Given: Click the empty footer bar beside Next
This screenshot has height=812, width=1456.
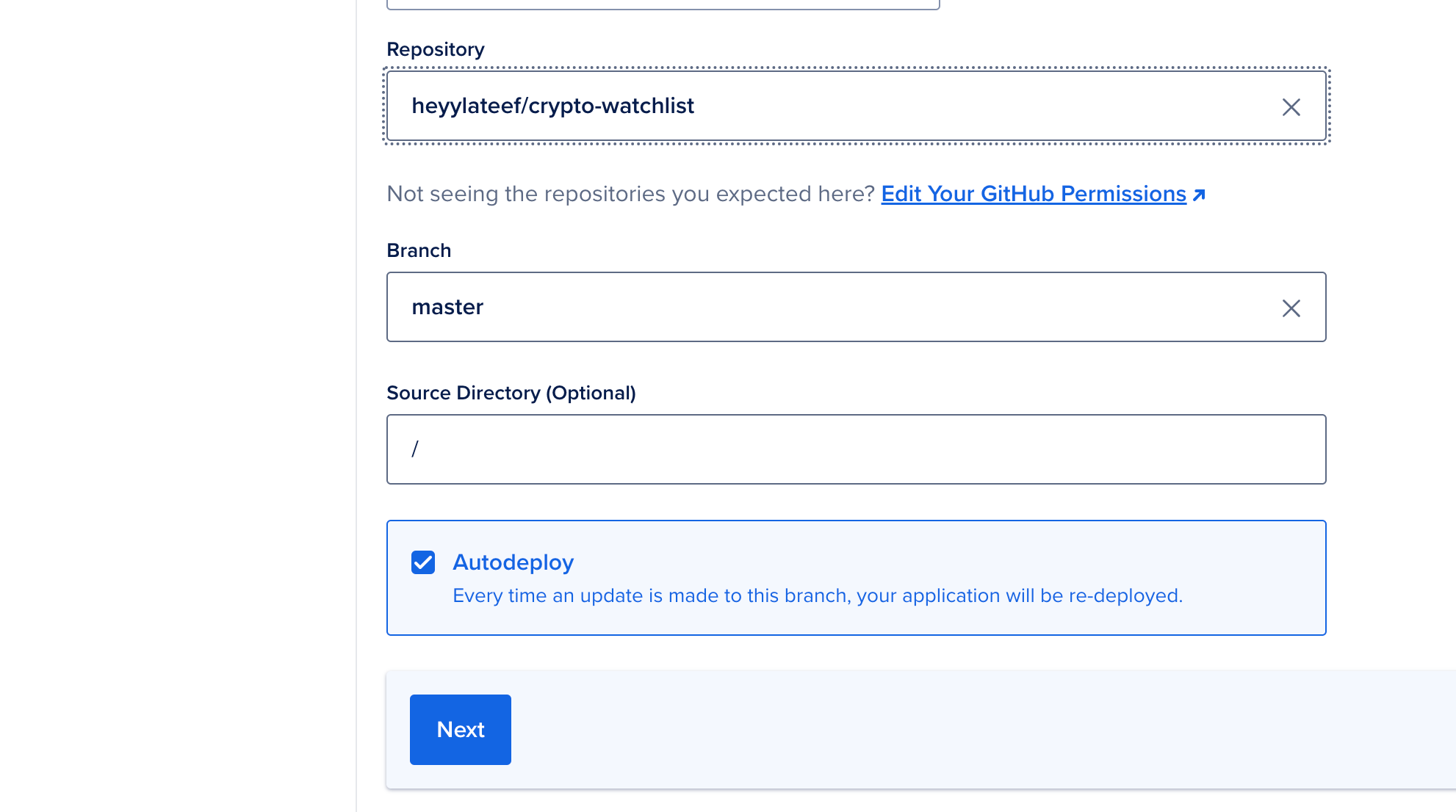Looking at the screenshot, I should coord(955,730).
